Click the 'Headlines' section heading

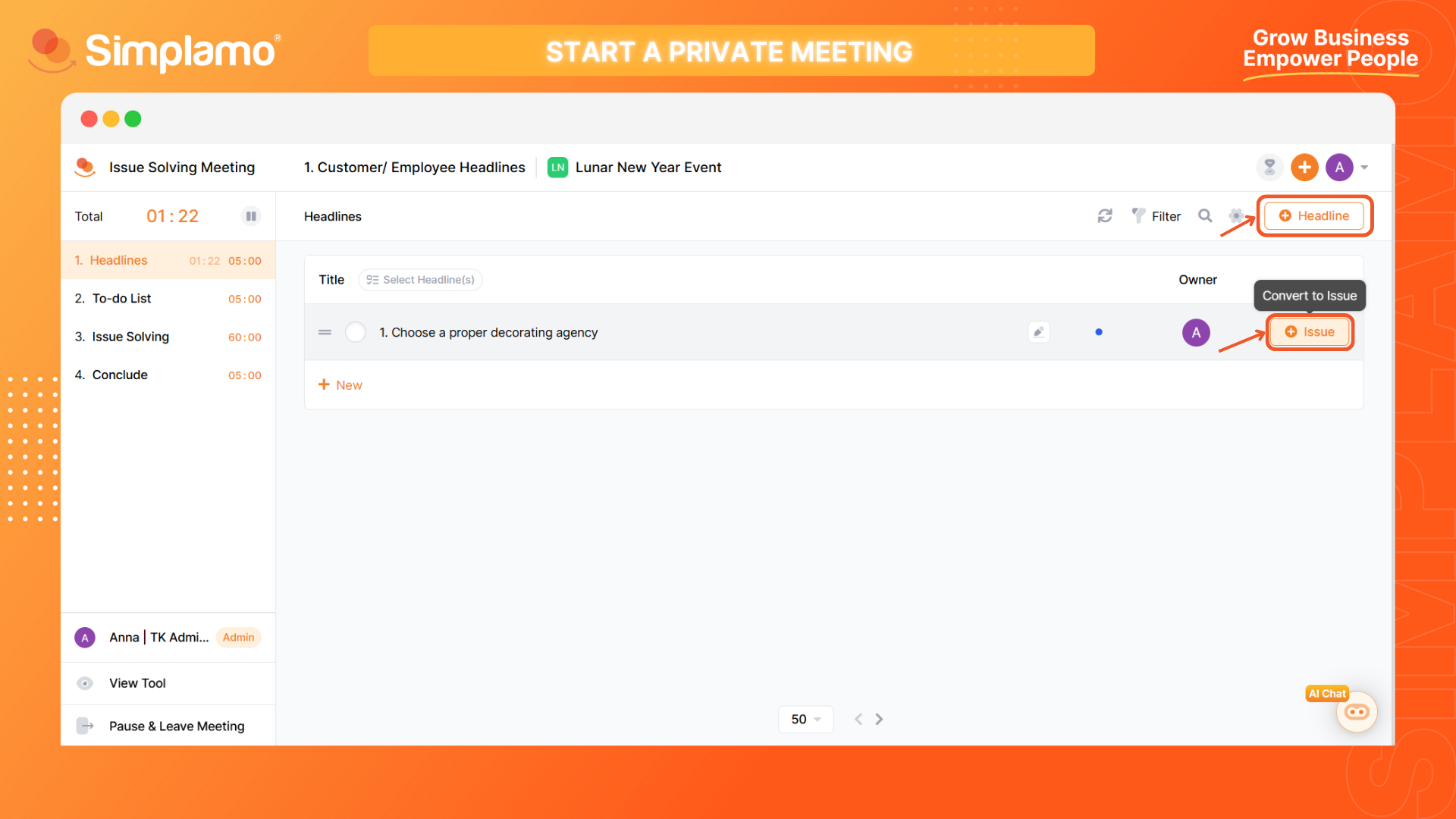click(x=333, y=216)
